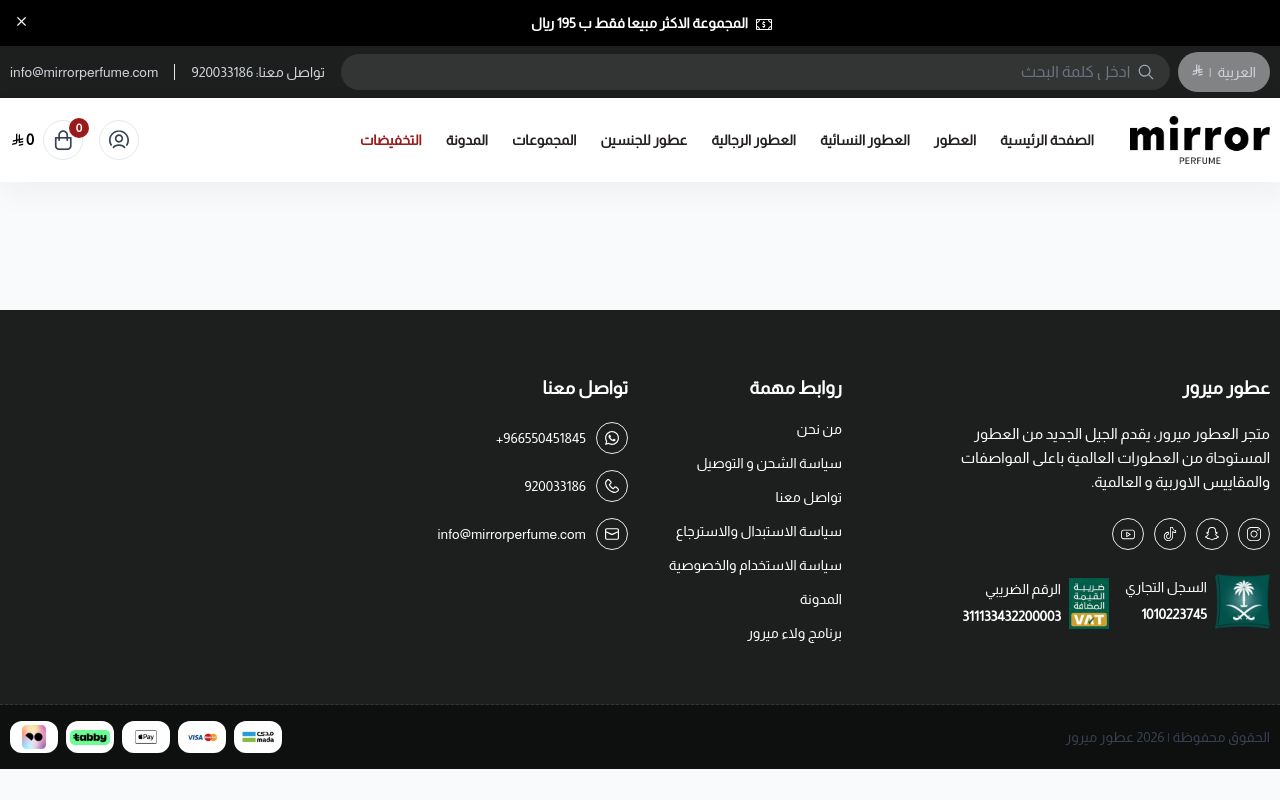Click the mada payment badge

pos(258,737)
